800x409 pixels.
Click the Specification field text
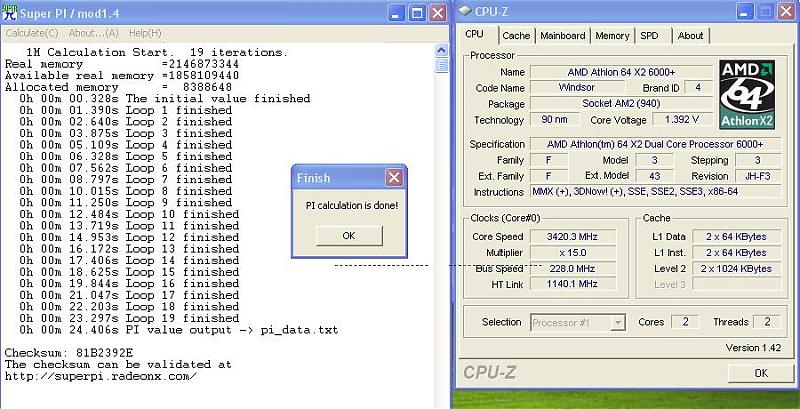pos(656,144)
